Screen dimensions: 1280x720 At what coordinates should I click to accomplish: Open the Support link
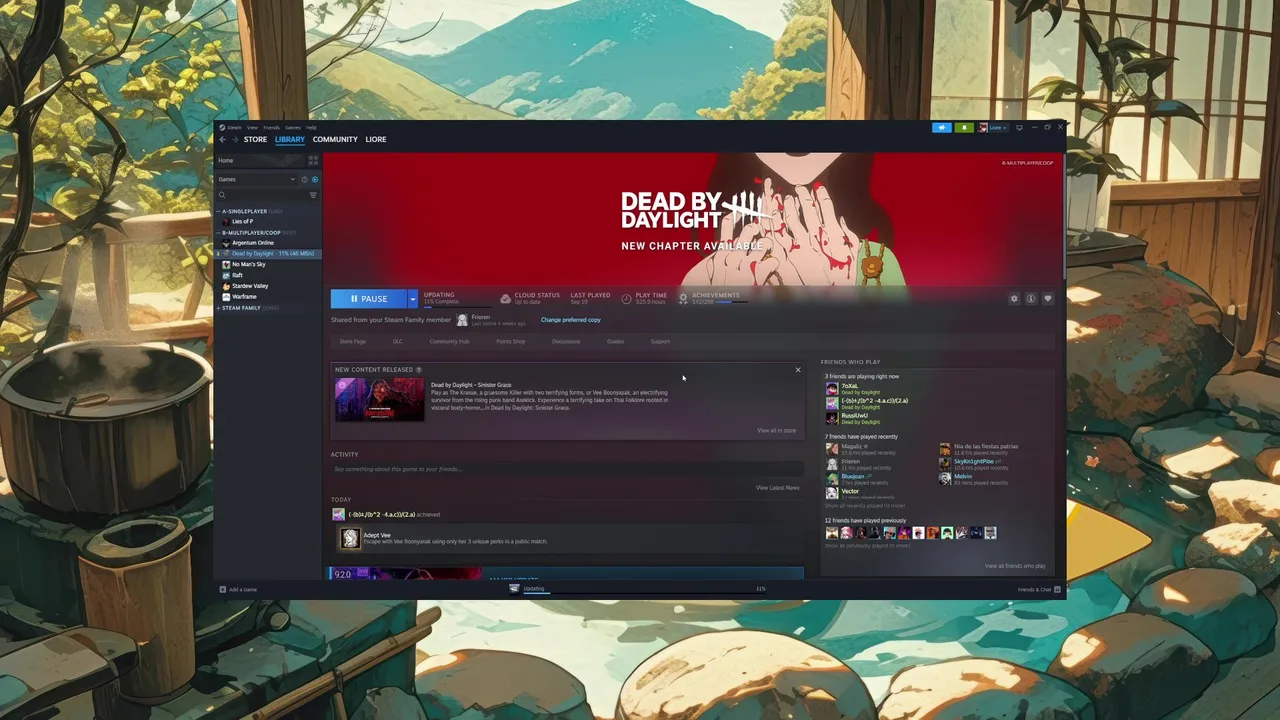(x=660, y=341)
